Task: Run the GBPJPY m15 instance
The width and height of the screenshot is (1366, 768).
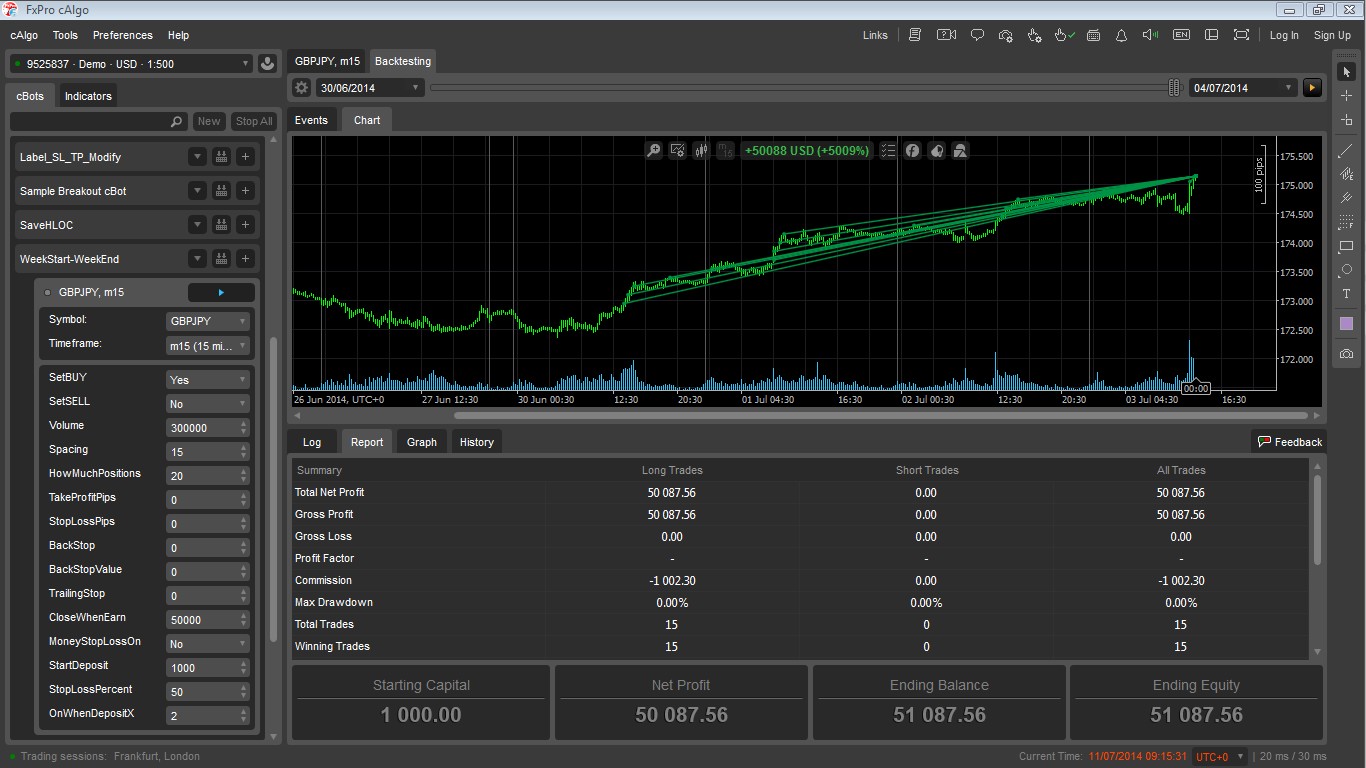Action: point(221,293)
